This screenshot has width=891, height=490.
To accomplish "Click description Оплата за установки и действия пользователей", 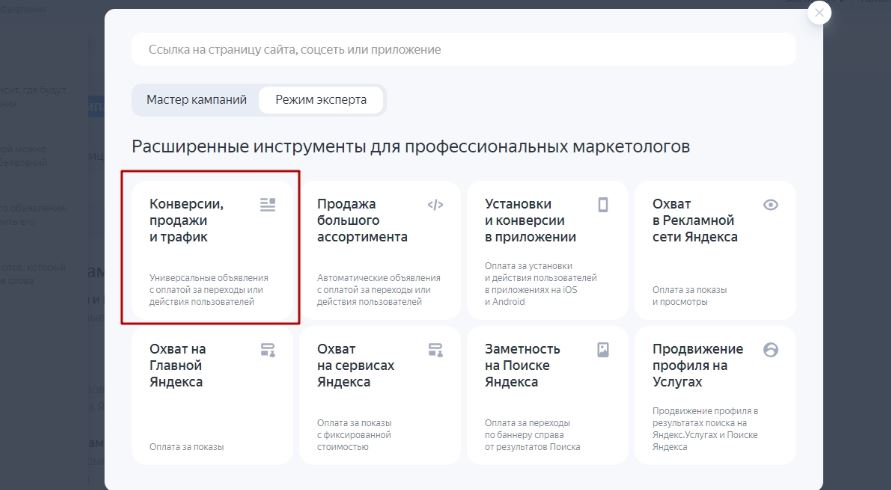I will point(540,284).
